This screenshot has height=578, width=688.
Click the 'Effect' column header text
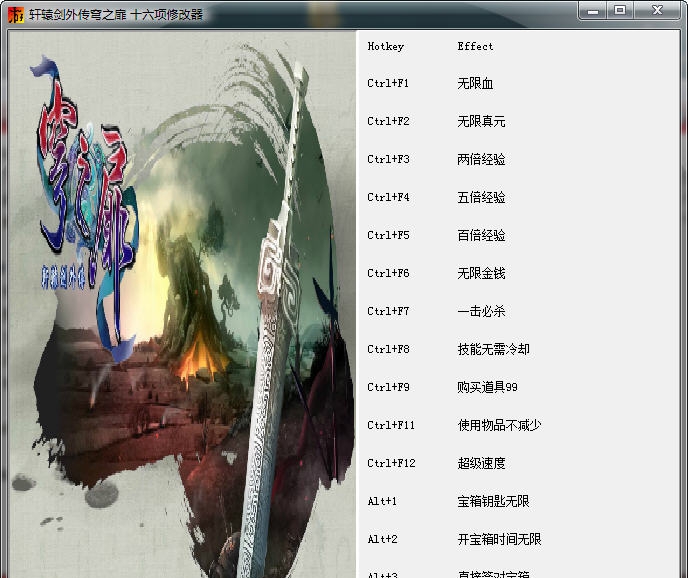pos(475,46)
